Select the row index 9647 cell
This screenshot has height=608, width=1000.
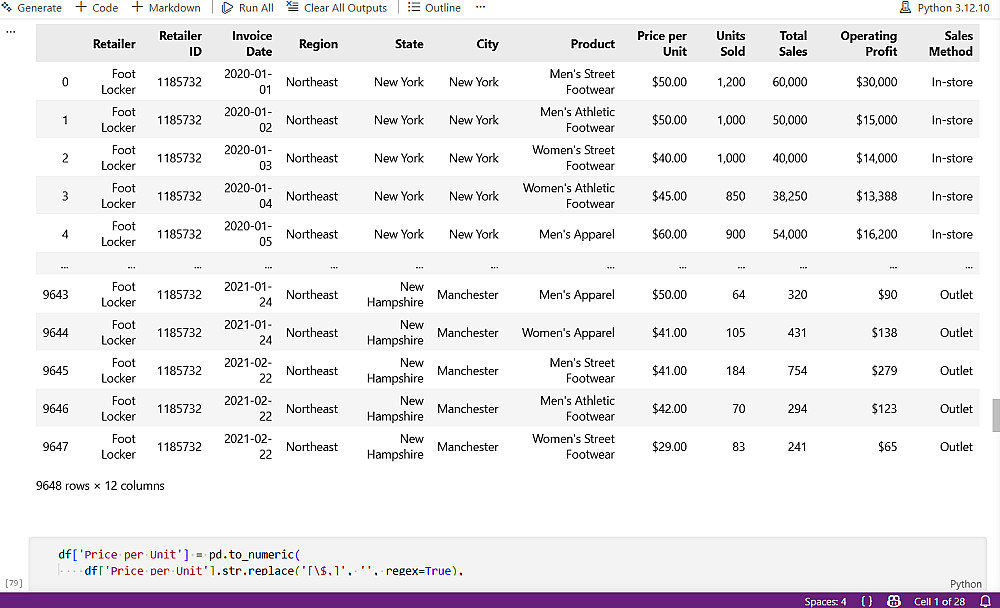click(x=55, y=447)
